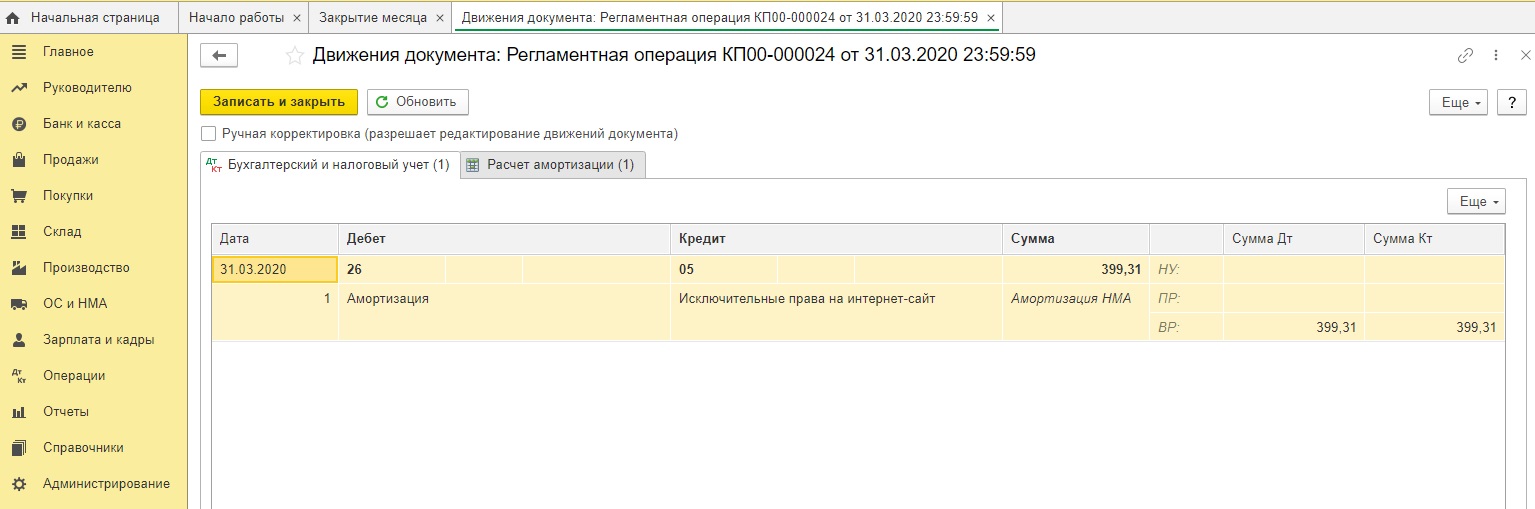Image resolution: width=1535 pixels, height=509 pixels.
Task: Add document to favorites with star icon
Action: [x=294, y=56]
